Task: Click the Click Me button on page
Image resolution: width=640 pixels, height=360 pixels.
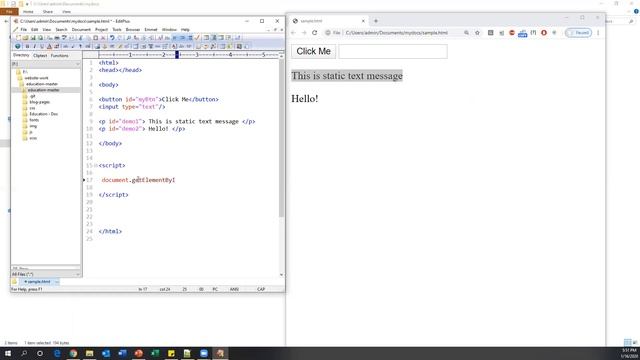Action: click(313, 51)
